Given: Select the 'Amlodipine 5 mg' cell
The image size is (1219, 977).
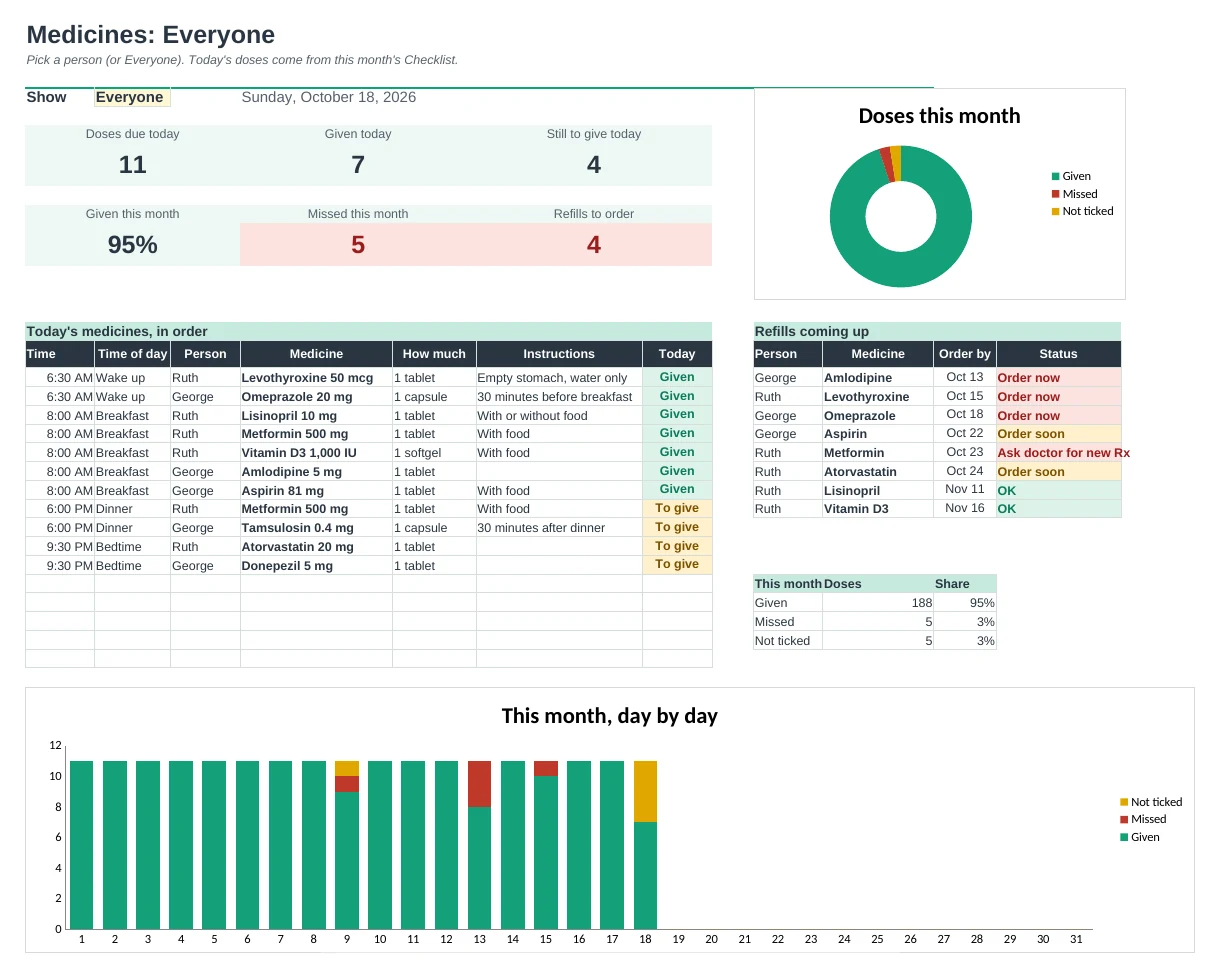Looking at the screenshot, I should pos(316,472).
